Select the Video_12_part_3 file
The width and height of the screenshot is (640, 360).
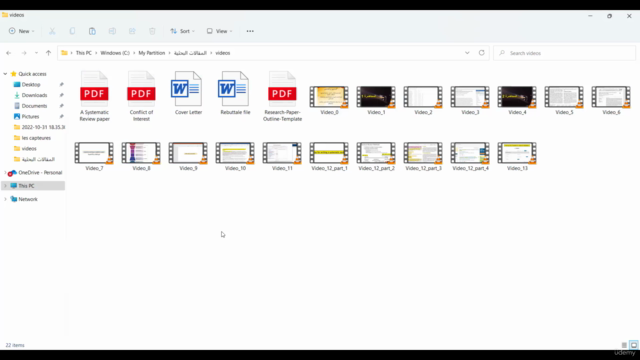tap(423, 156)
